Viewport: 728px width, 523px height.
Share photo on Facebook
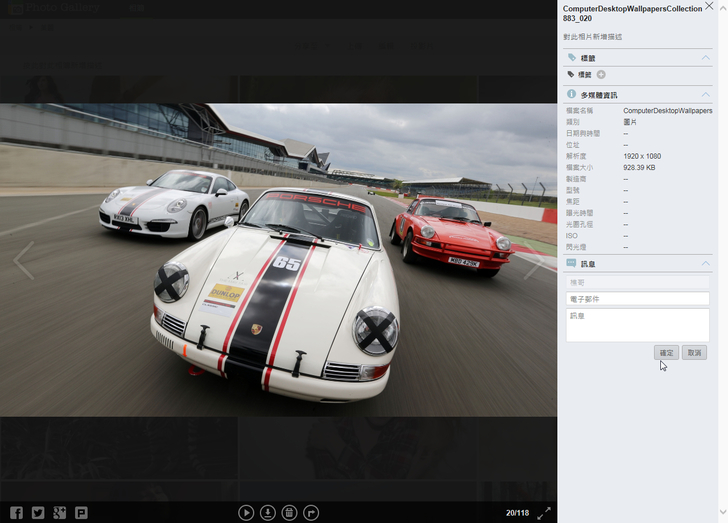[16, 513]
